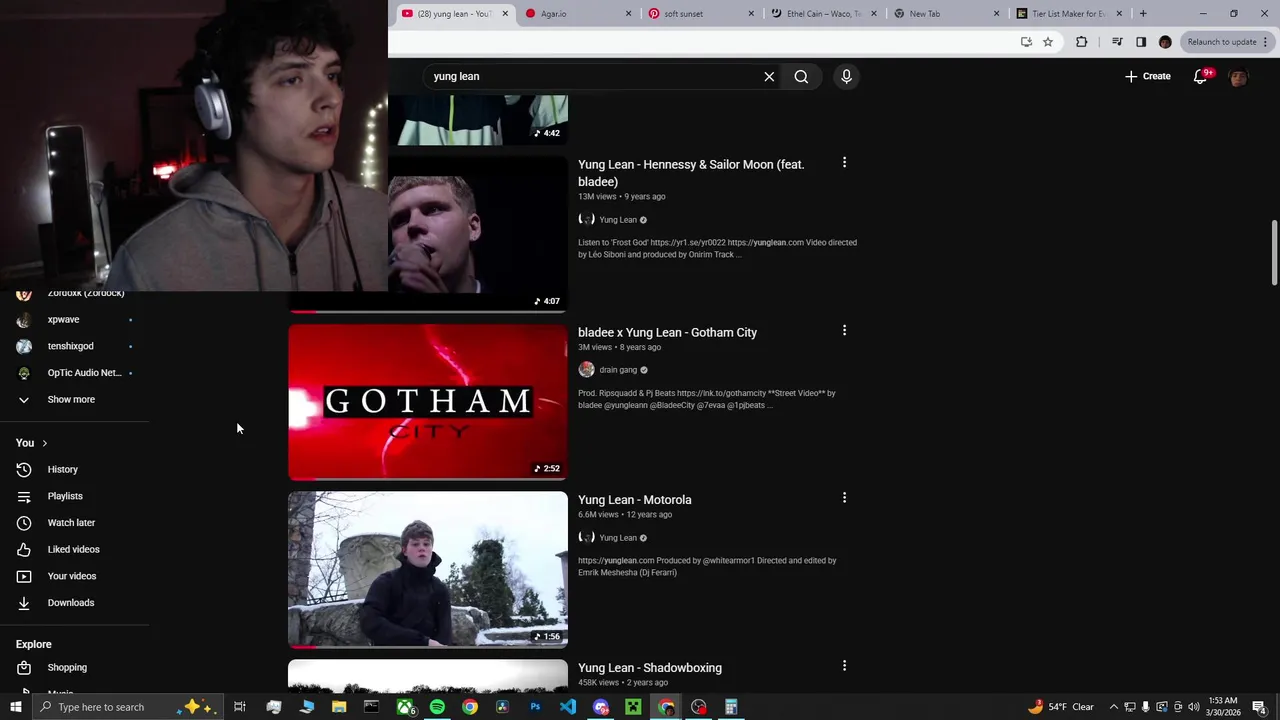This screenshot has width=1280, height=720.
Task: Click the YouTube Create button
Action: 1147,76
